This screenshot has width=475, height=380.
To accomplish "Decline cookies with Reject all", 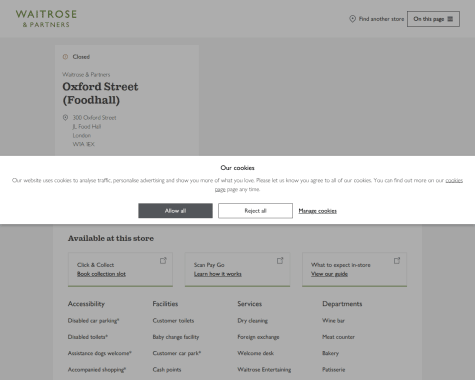I will (x=255, y=211).
